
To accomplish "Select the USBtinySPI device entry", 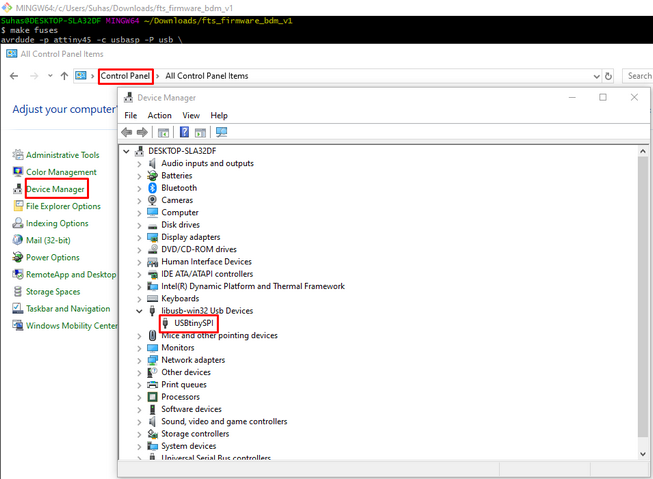I will click(x=194, y=323).
